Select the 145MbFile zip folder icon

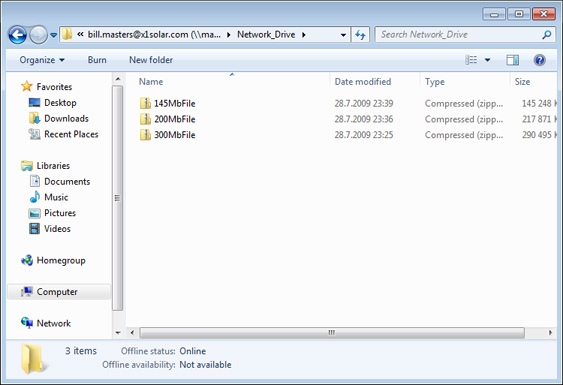145,103
